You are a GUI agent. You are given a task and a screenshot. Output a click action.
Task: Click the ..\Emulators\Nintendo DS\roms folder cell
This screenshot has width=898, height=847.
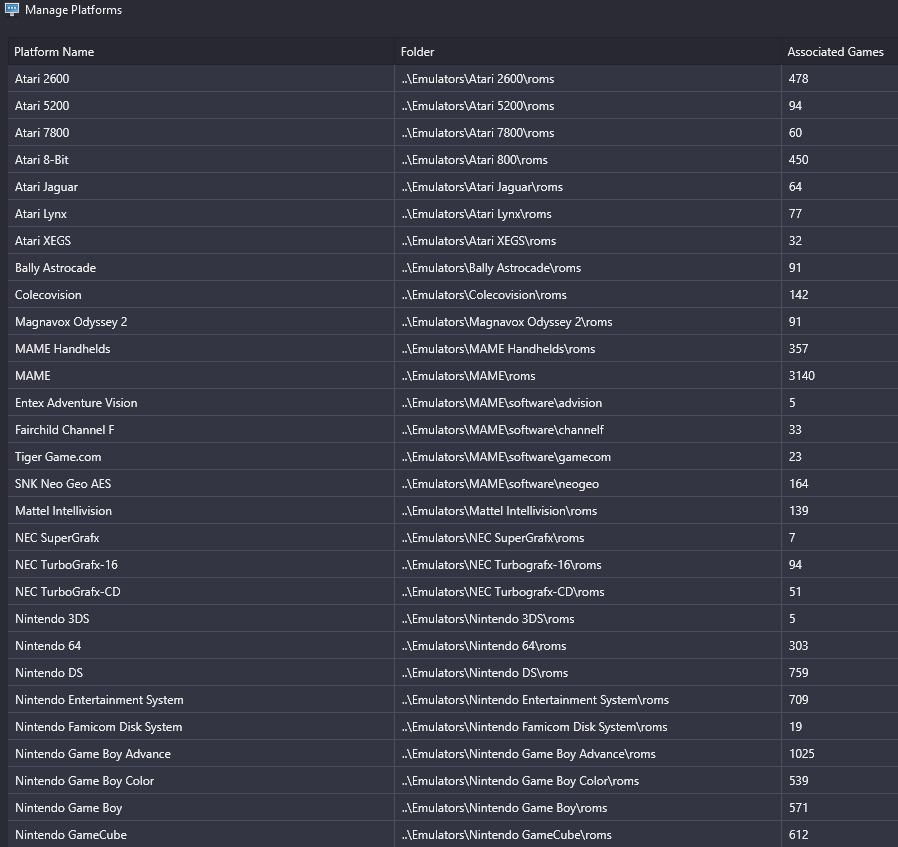pyautogui.click(x=588, y=672)
